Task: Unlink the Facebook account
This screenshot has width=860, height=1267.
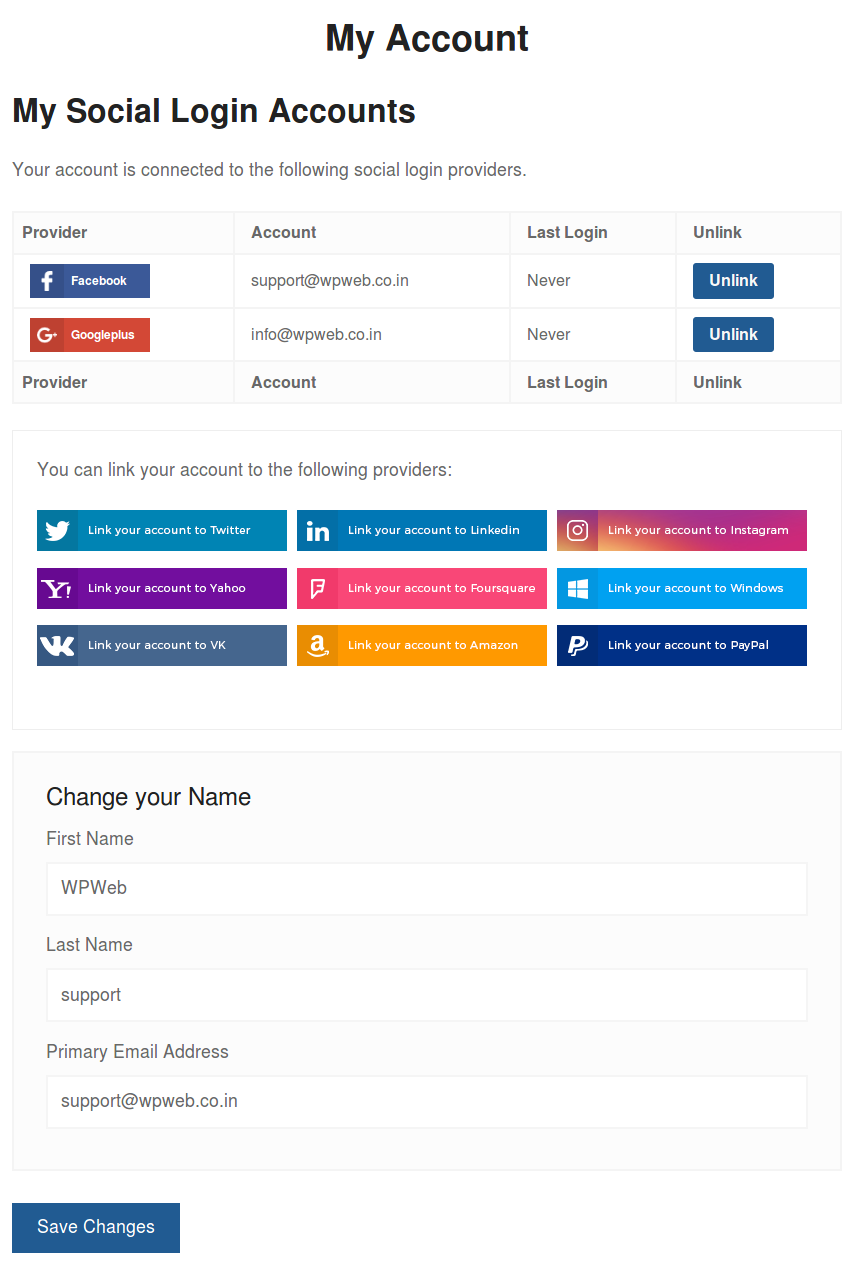Action: pos(733,281)
